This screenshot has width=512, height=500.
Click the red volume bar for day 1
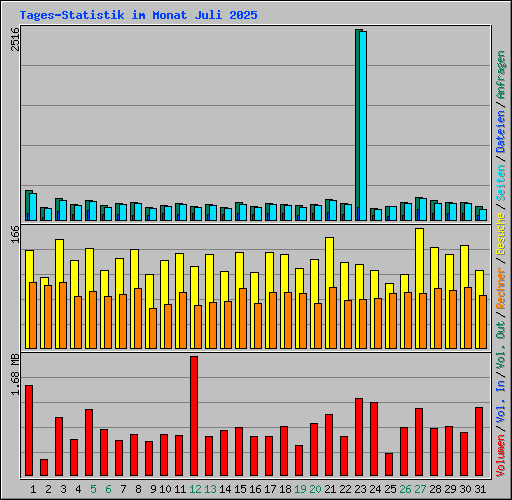[x=29, y=430]
